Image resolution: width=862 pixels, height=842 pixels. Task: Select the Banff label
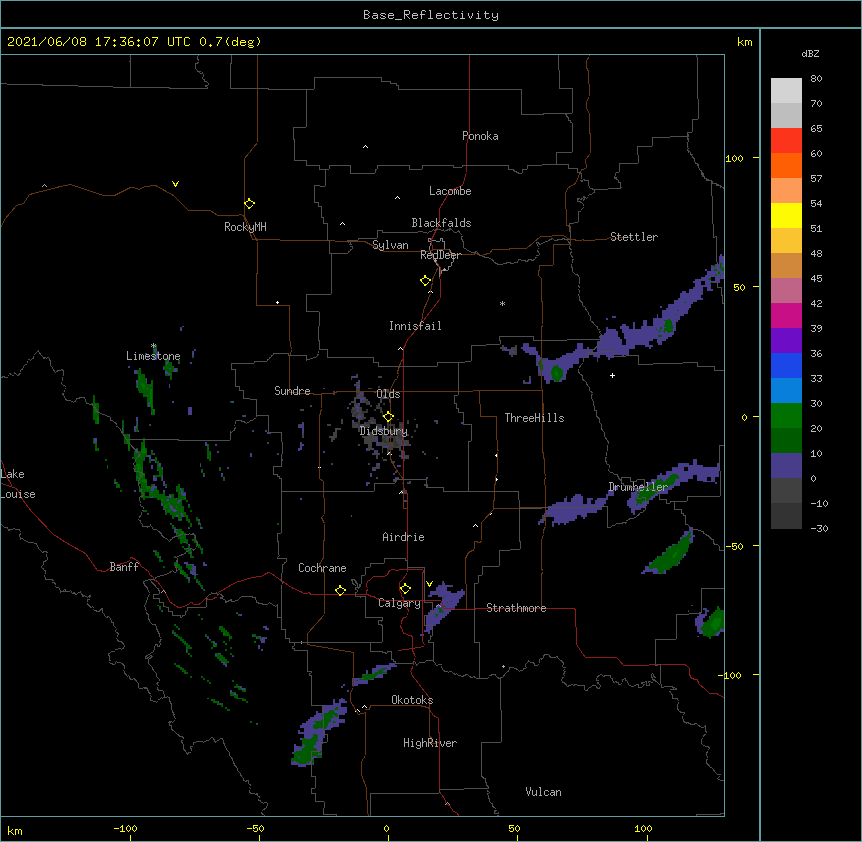pos(124,567)
